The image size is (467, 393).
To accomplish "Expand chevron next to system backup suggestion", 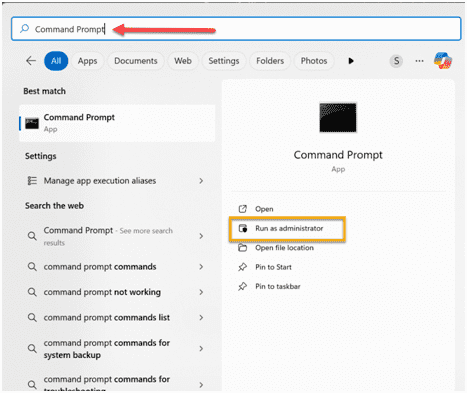I will click(201, 349).
